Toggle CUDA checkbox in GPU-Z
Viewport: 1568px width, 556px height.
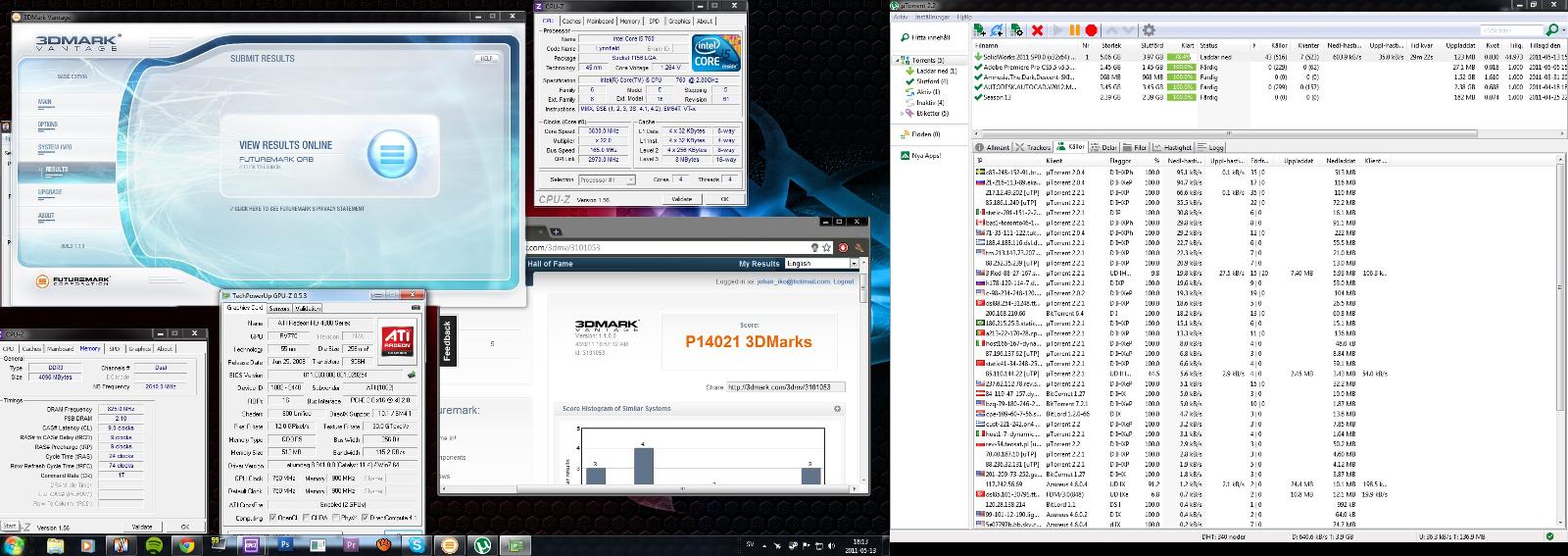click(306, 518)
